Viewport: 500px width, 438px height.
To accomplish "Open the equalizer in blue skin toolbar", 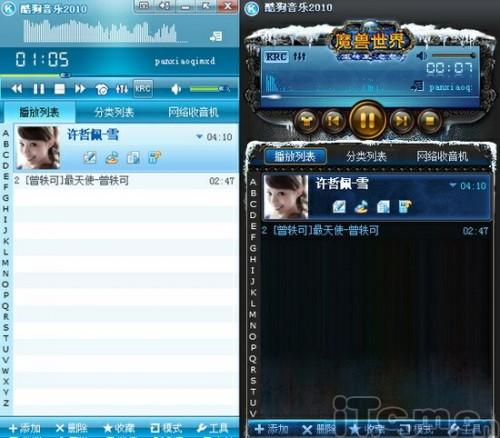I will click(122, 89).
